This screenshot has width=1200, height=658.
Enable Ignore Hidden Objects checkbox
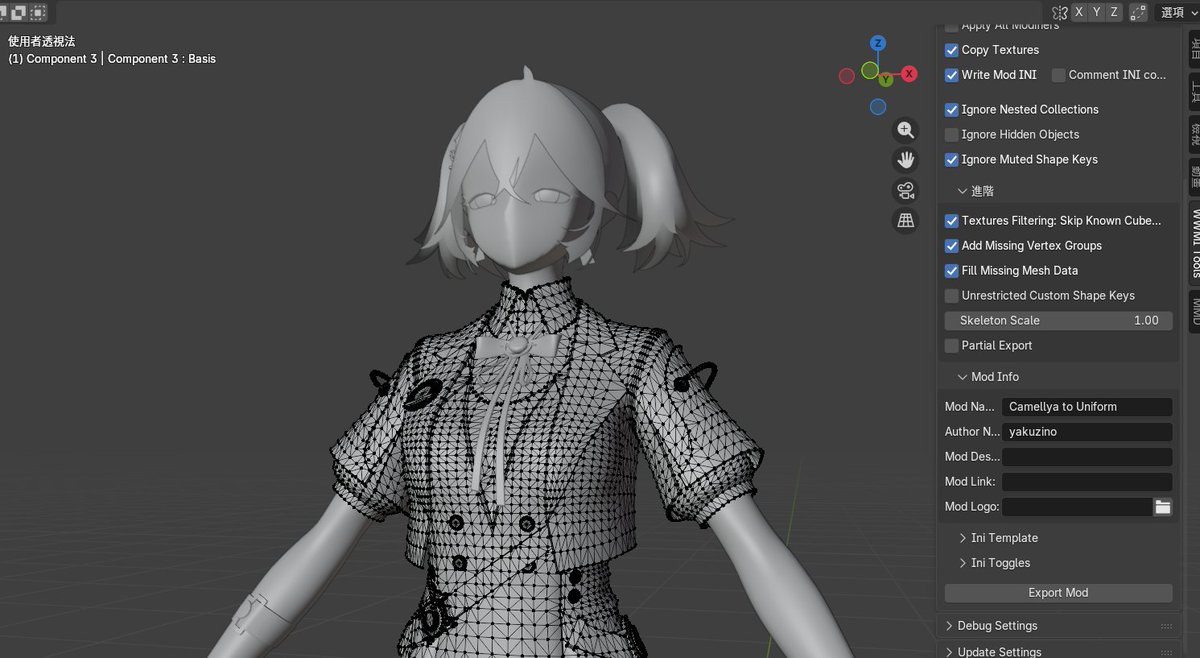click(x=951, y=135)
